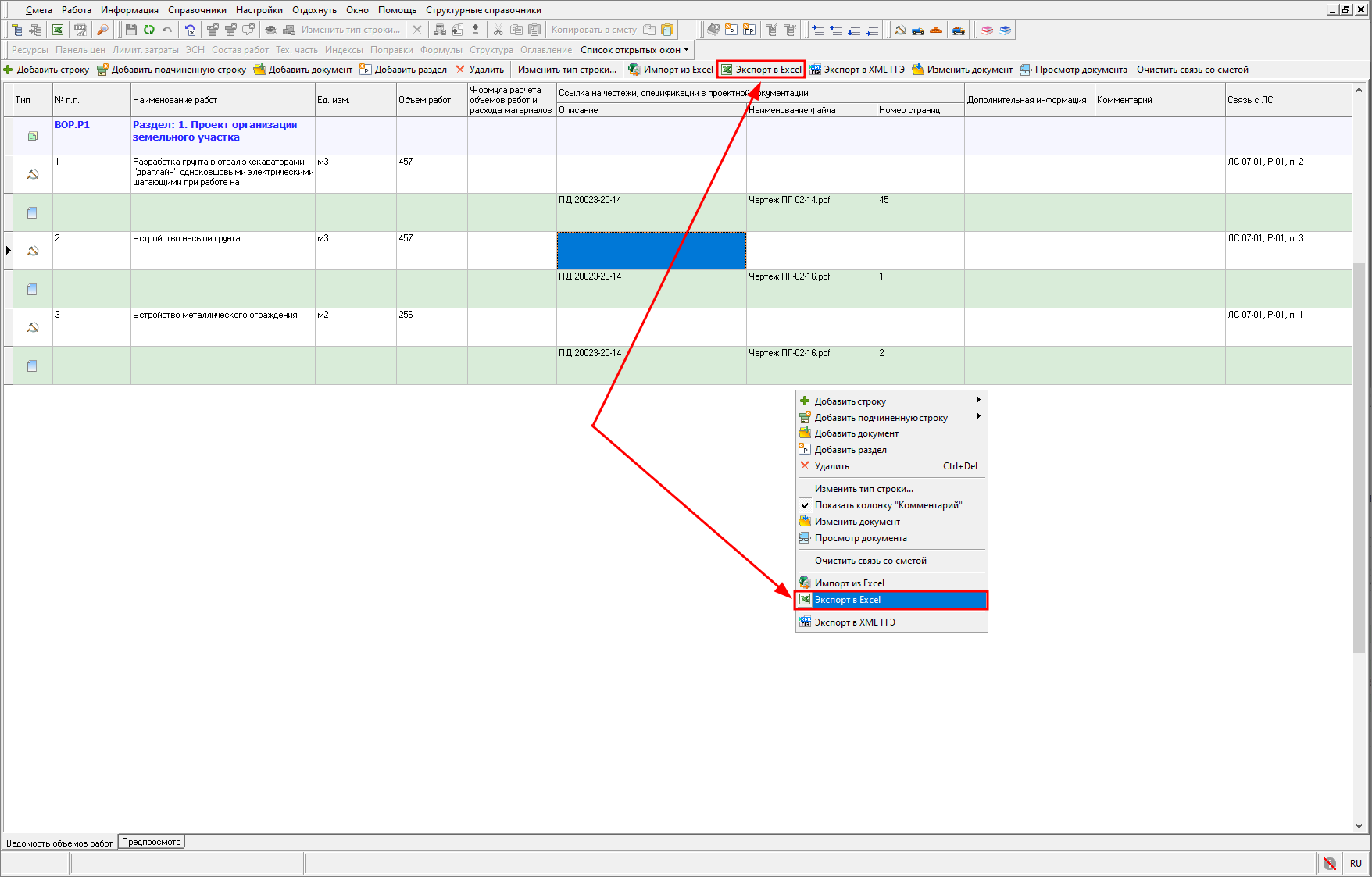Choose 'Экспорт в Excel' from context menu
This screenshot has width=1372, height=877.
pyautogui.click(x=848, y=600)
